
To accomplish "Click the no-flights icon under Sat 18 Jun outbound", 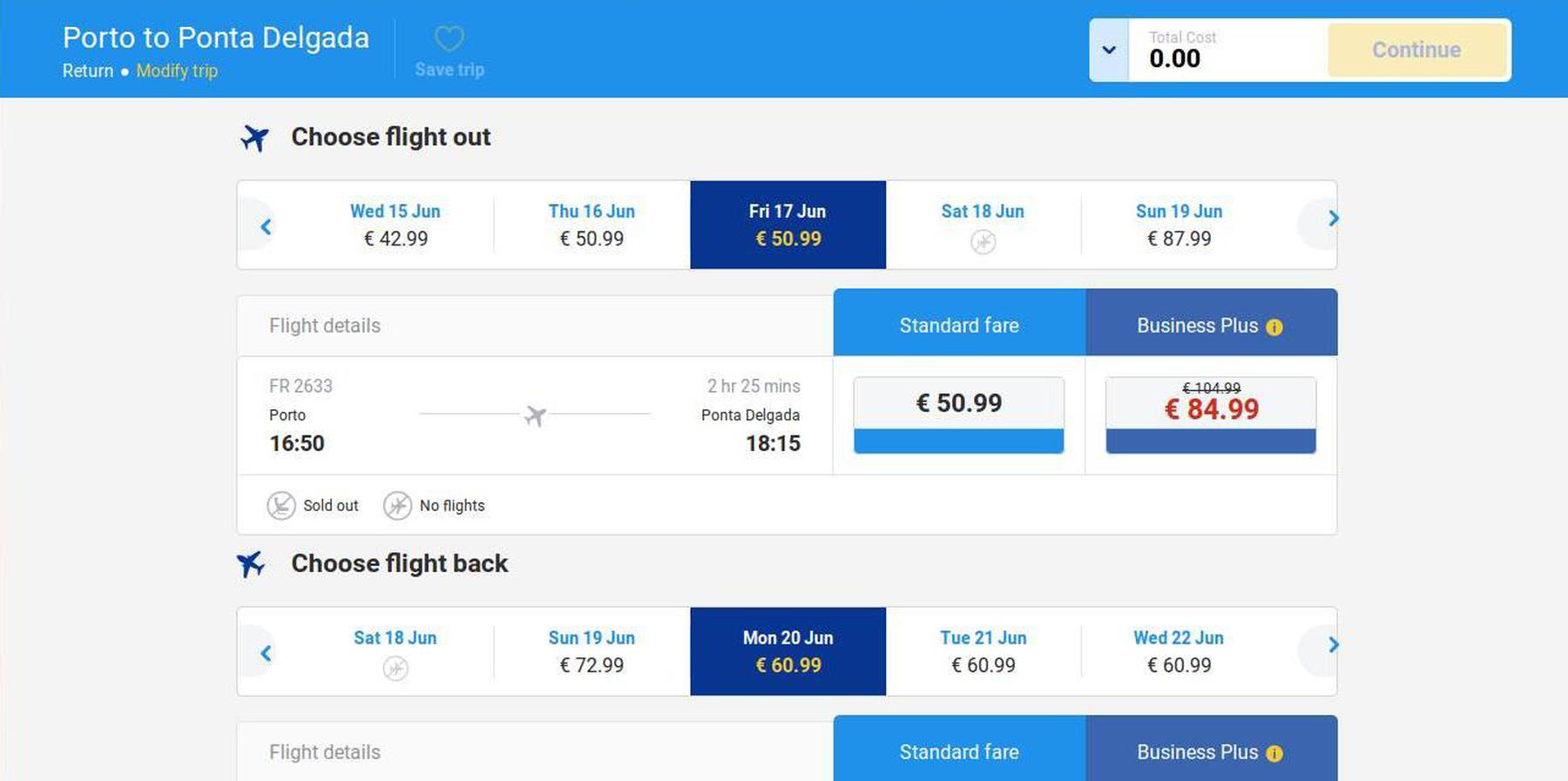I will (x=983, y=242).
